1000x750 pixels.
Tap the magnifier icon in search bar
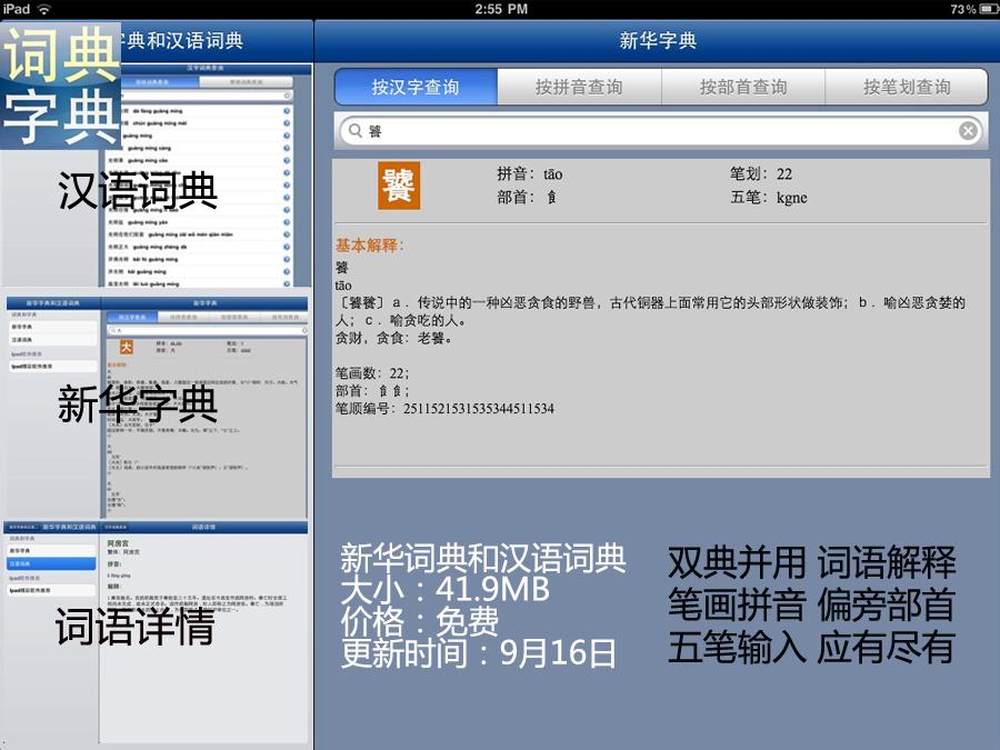coord(355,131)
